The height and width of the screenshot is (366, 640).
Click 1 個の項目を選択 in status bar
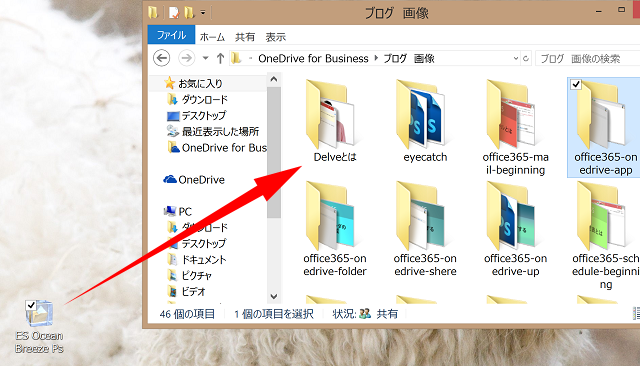(274, 314)
